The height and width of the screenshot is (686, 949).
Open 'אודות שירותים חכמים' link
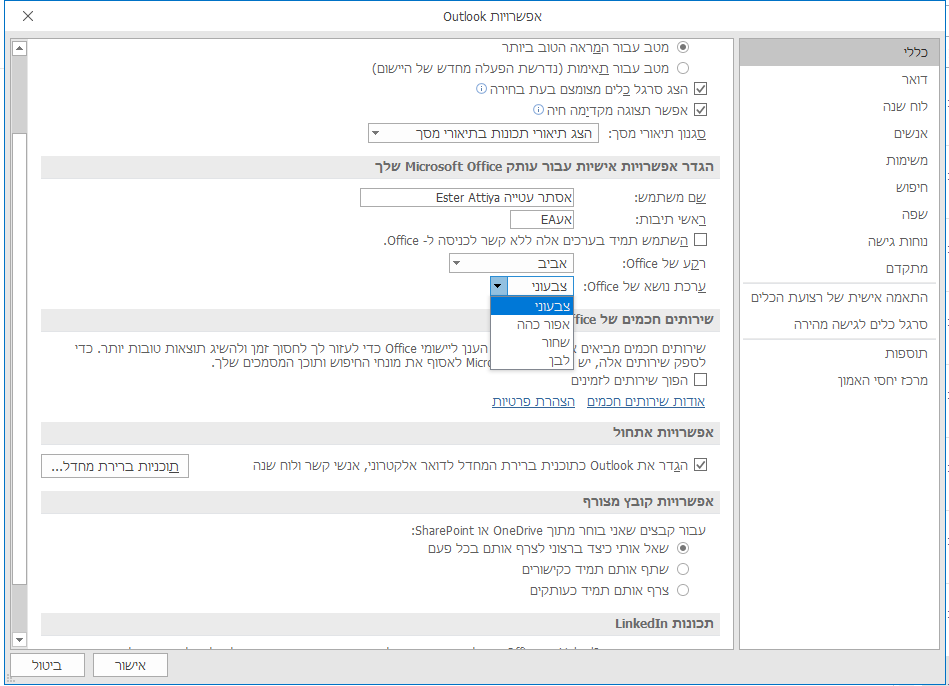(646, 401)
